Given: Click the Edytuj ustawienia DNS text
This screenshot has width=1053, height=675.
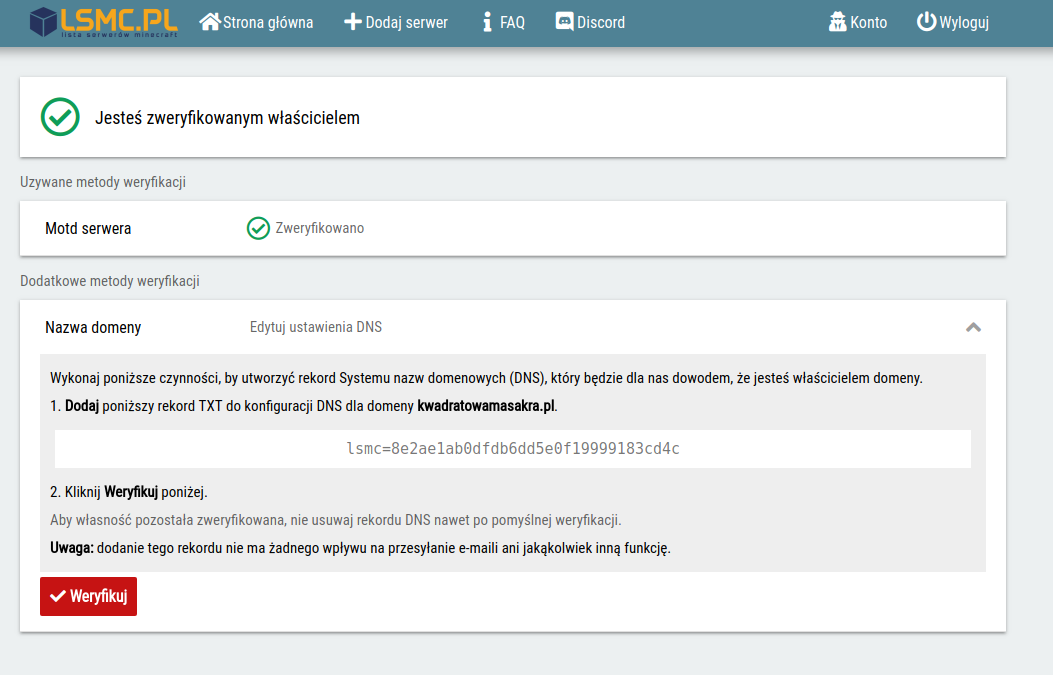Looking at the screenshot, I should click(315, 327).
